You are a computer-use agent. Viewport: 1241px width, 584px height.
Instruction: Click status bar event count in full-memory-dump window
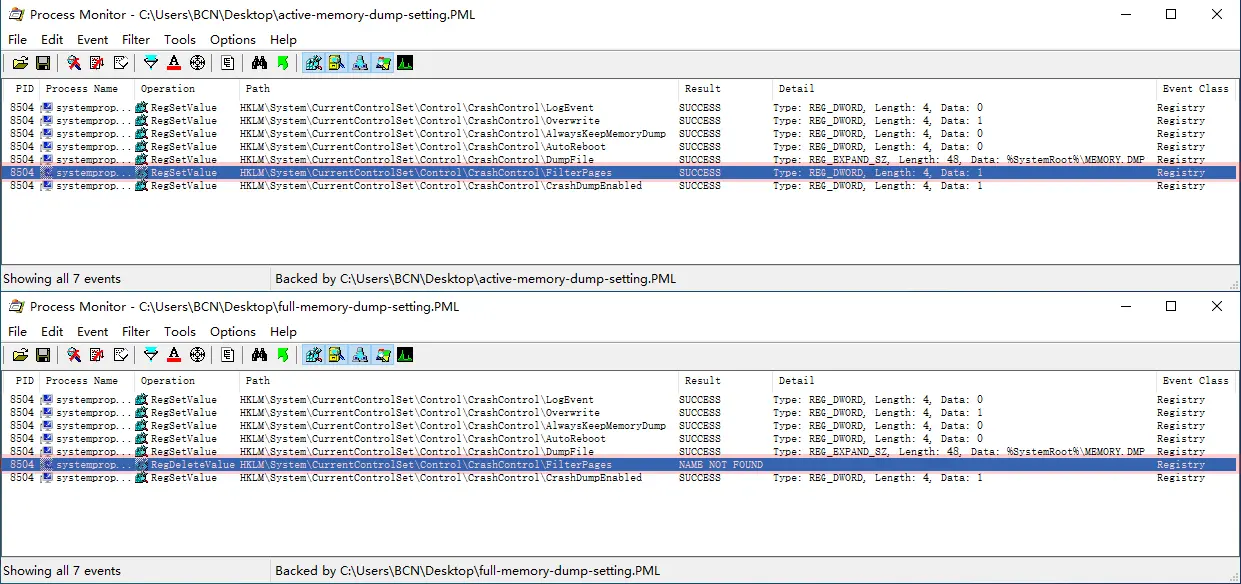62,571
